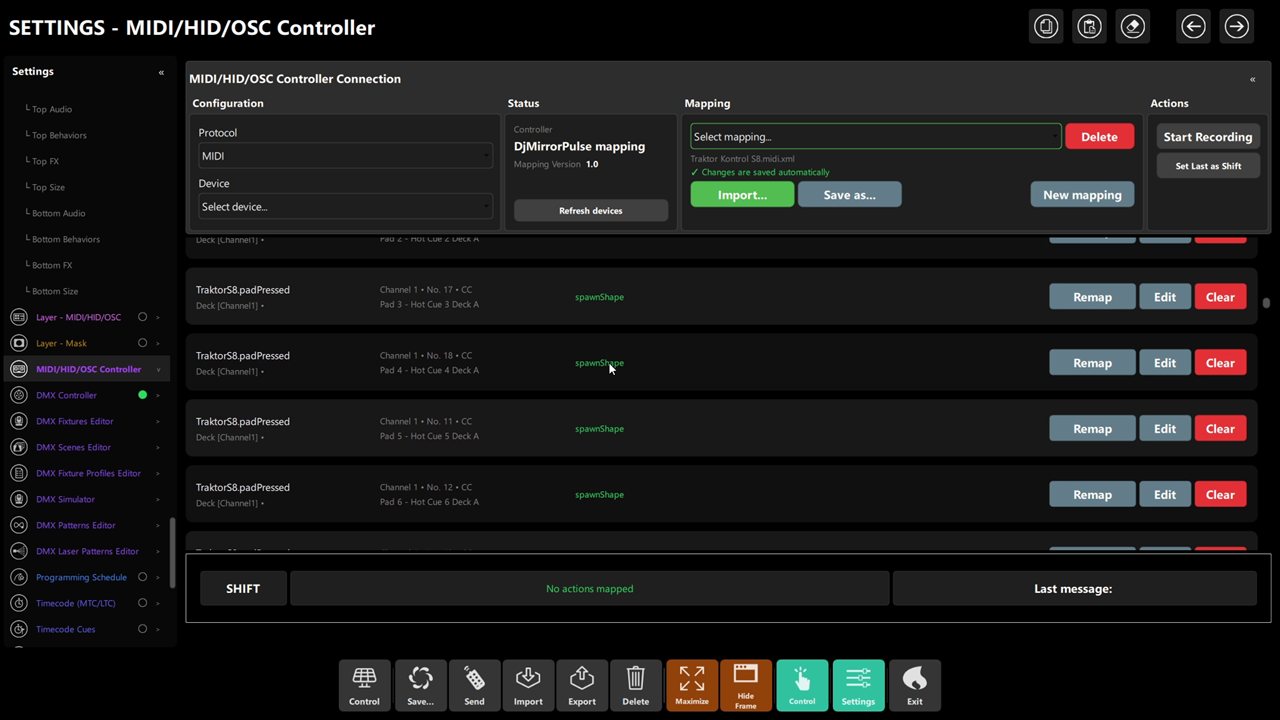Toggle the Timecode (MTC/LTC) circle indicator

142,603
